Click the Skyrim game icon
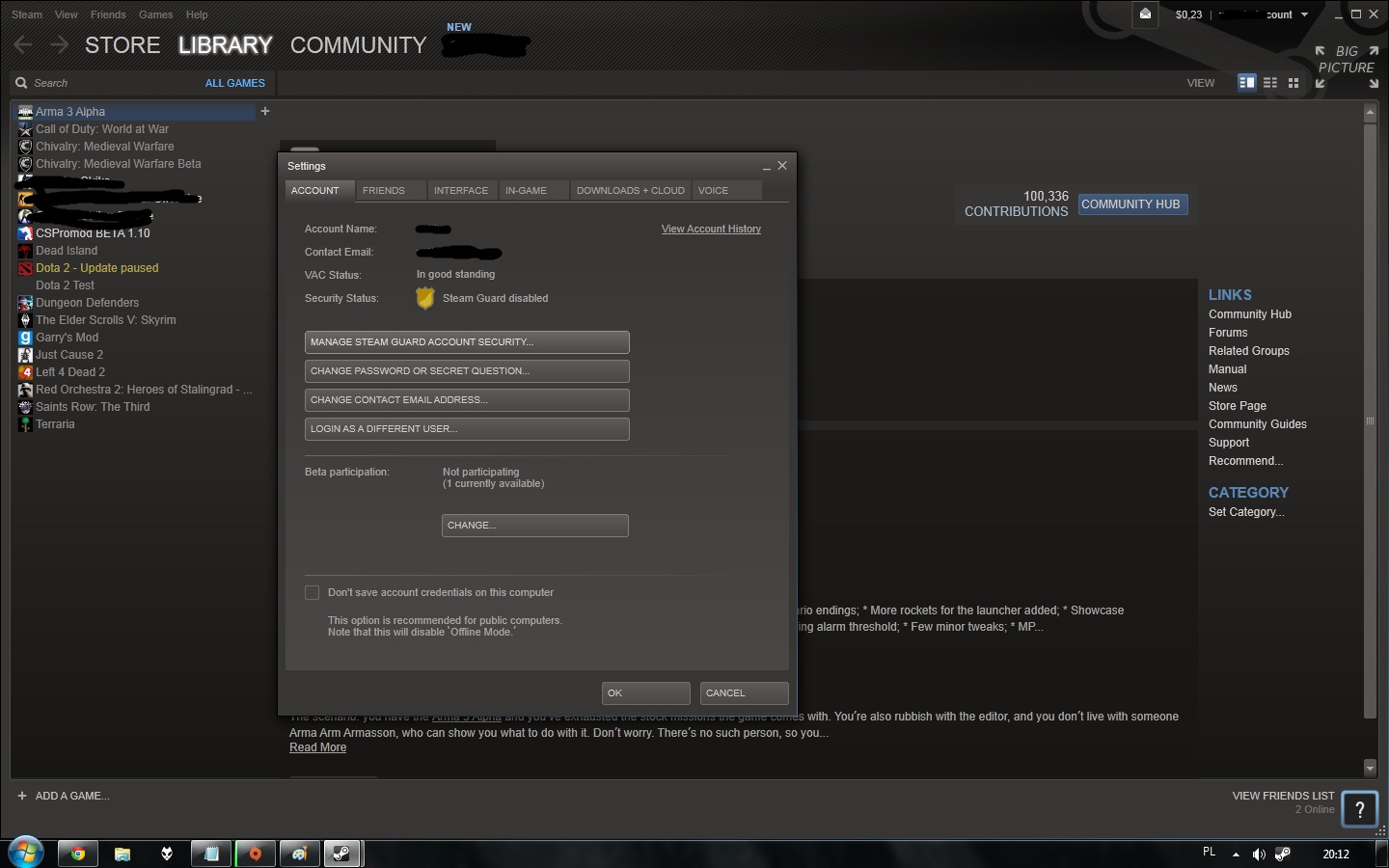The width and height of the screenshot is (1389, 868). pos(25,320)
